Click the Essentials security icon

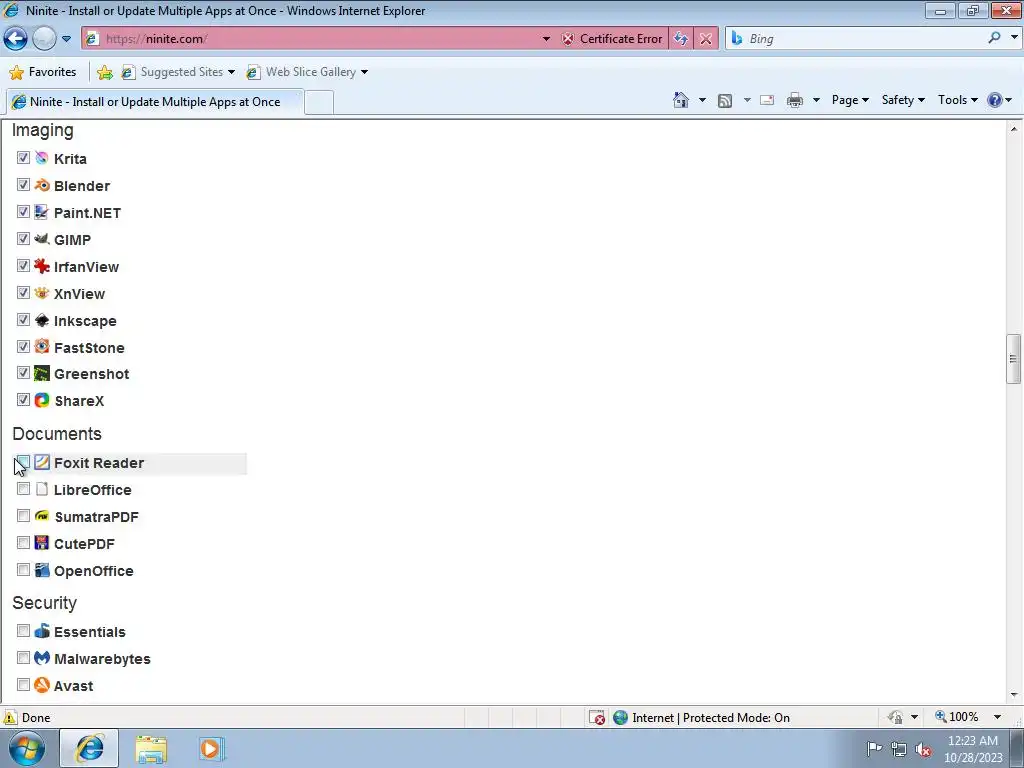[x=42, y=631]
